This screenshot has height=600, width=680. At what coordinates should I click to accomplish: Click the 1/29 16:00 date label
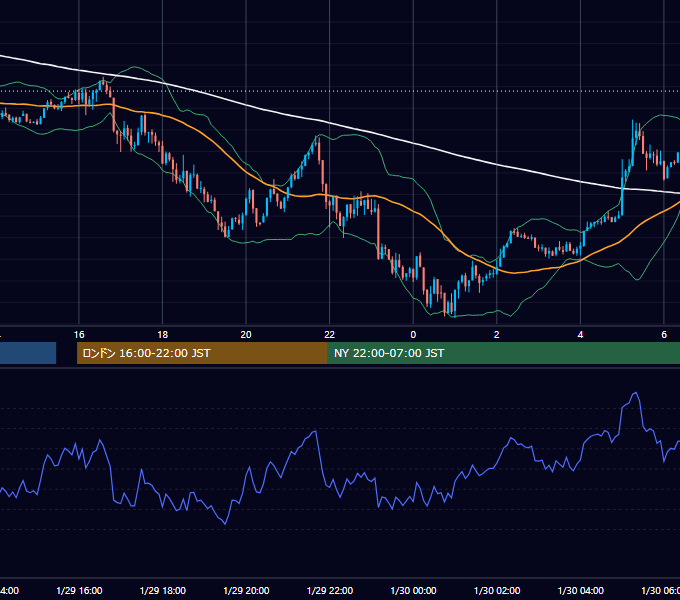point(79,591)
